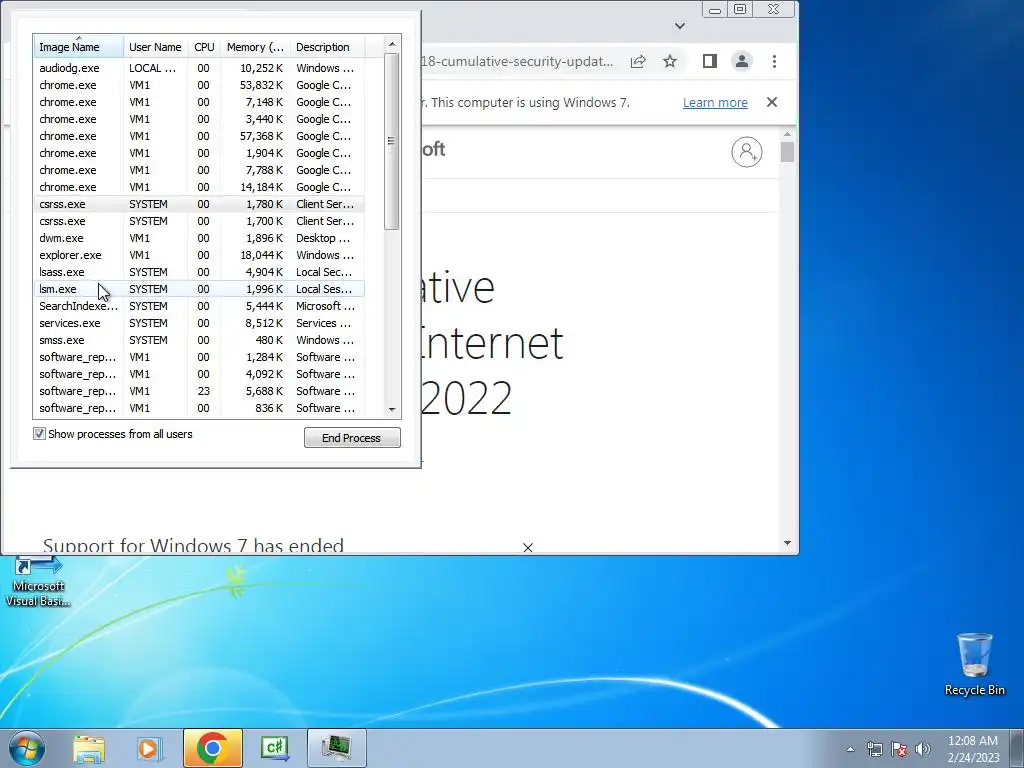
Task: Select the explorer.exe process row
Action: (x=199, y=255)
